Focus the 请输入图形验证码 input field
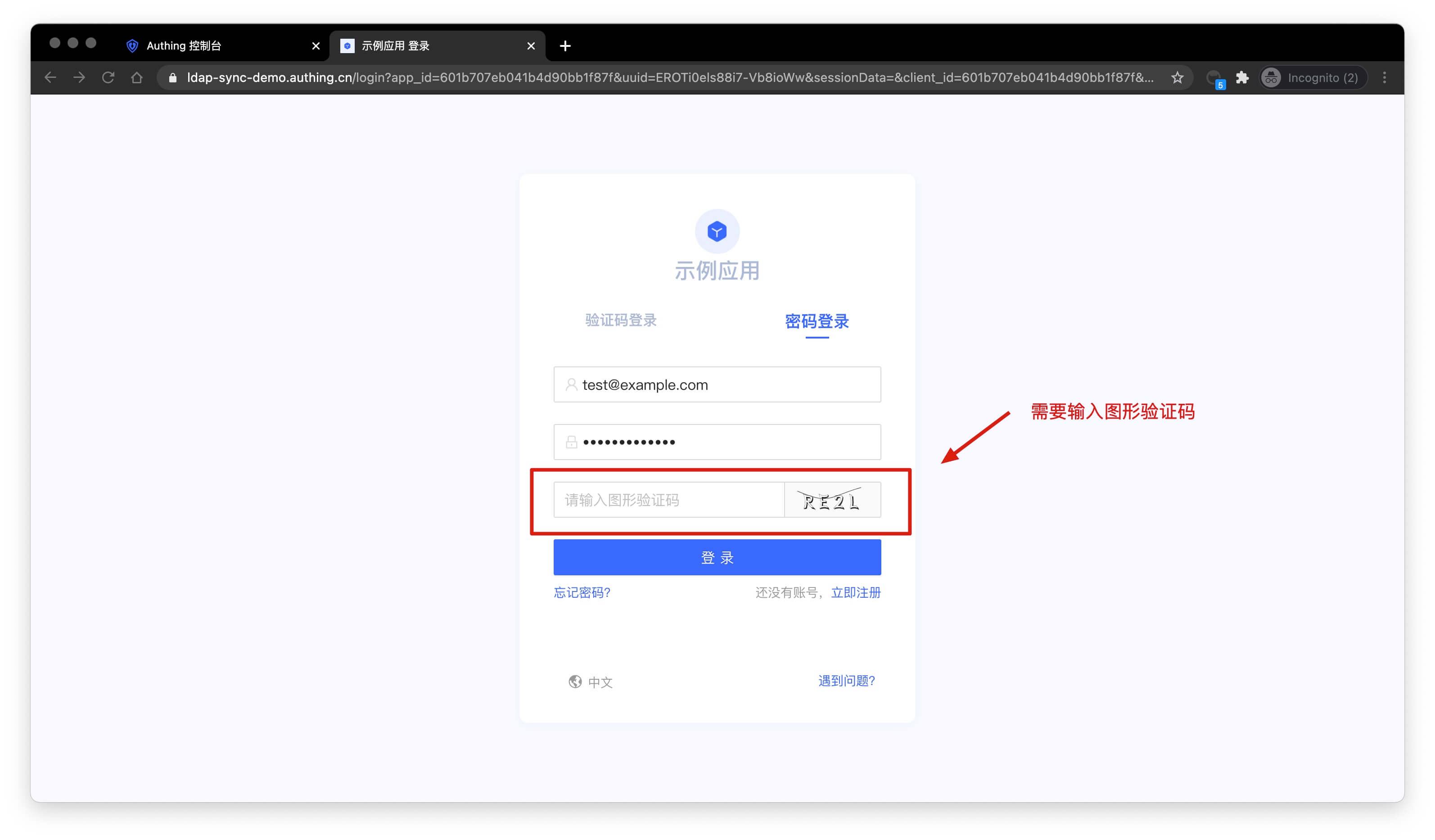The width and height of the screenshot is (1435, 840). 668,500
